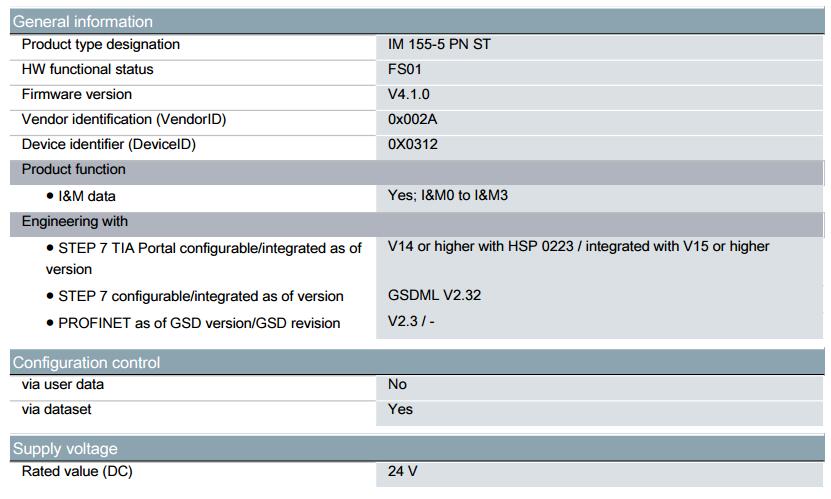
Task: Click the IM 155-5 PN ST value
Action: coord(439,44)
